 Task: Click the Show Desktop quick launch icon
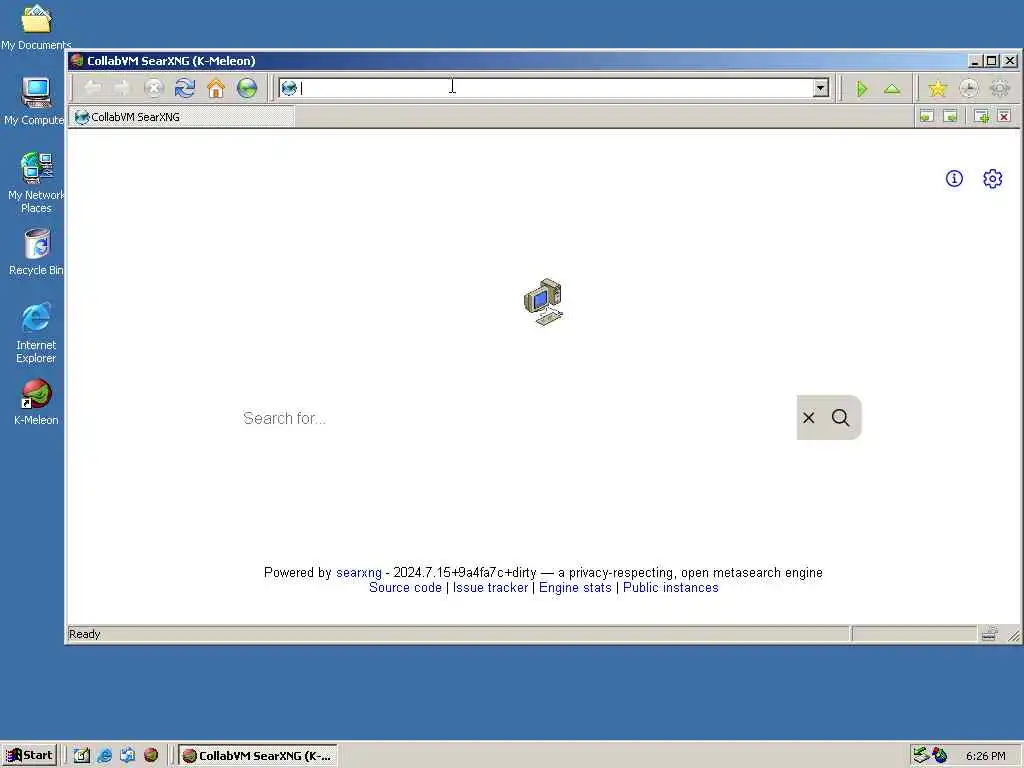[x=82, y=756]
